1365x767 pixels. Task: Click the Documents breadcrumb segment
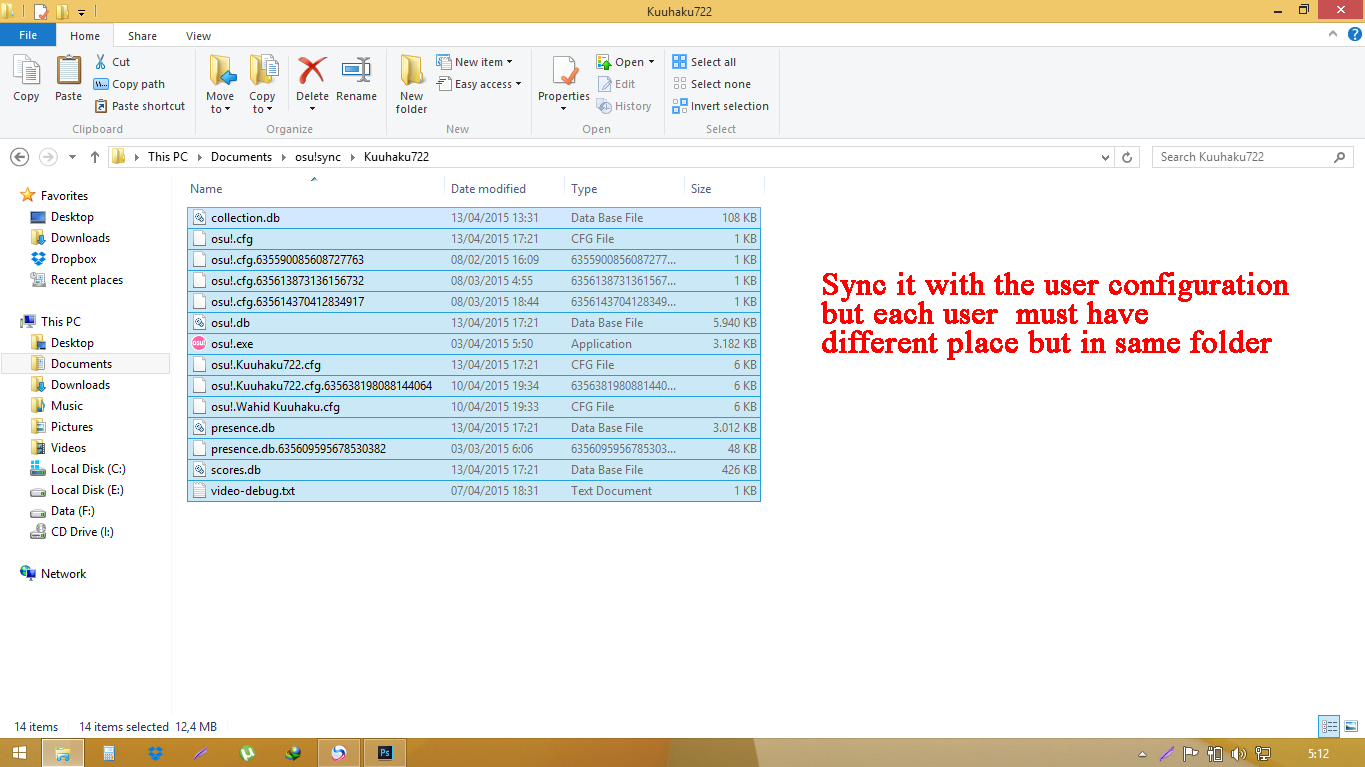coord(241,157)
